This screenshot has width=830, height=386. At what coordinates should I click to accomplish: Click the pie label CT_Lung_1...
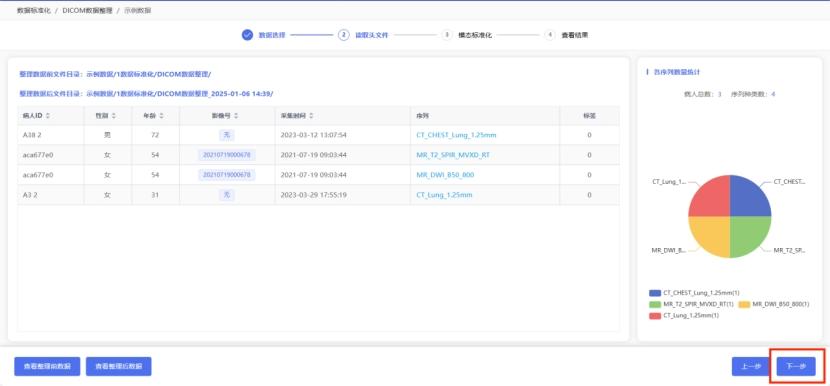(669, 181)
